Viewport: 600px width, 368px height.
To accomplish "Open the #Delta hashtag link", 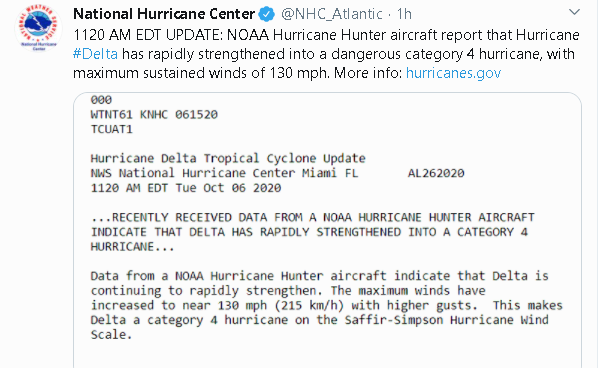I will tap(95, 54).
